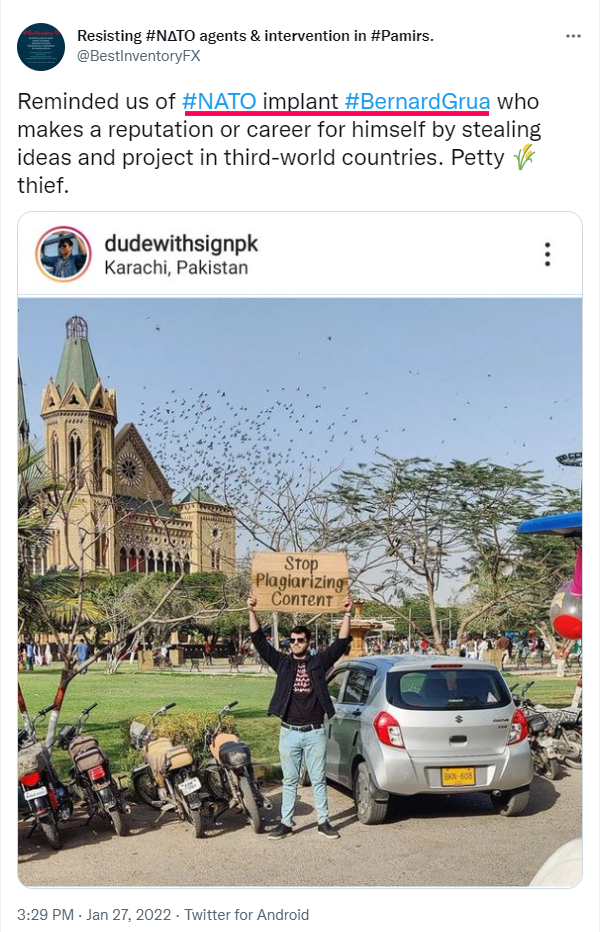The height and width of the screenshot is (932, 602).
Task: Click the wheat sheaf emoji in tweet text
Action: [x=524, y=158]
